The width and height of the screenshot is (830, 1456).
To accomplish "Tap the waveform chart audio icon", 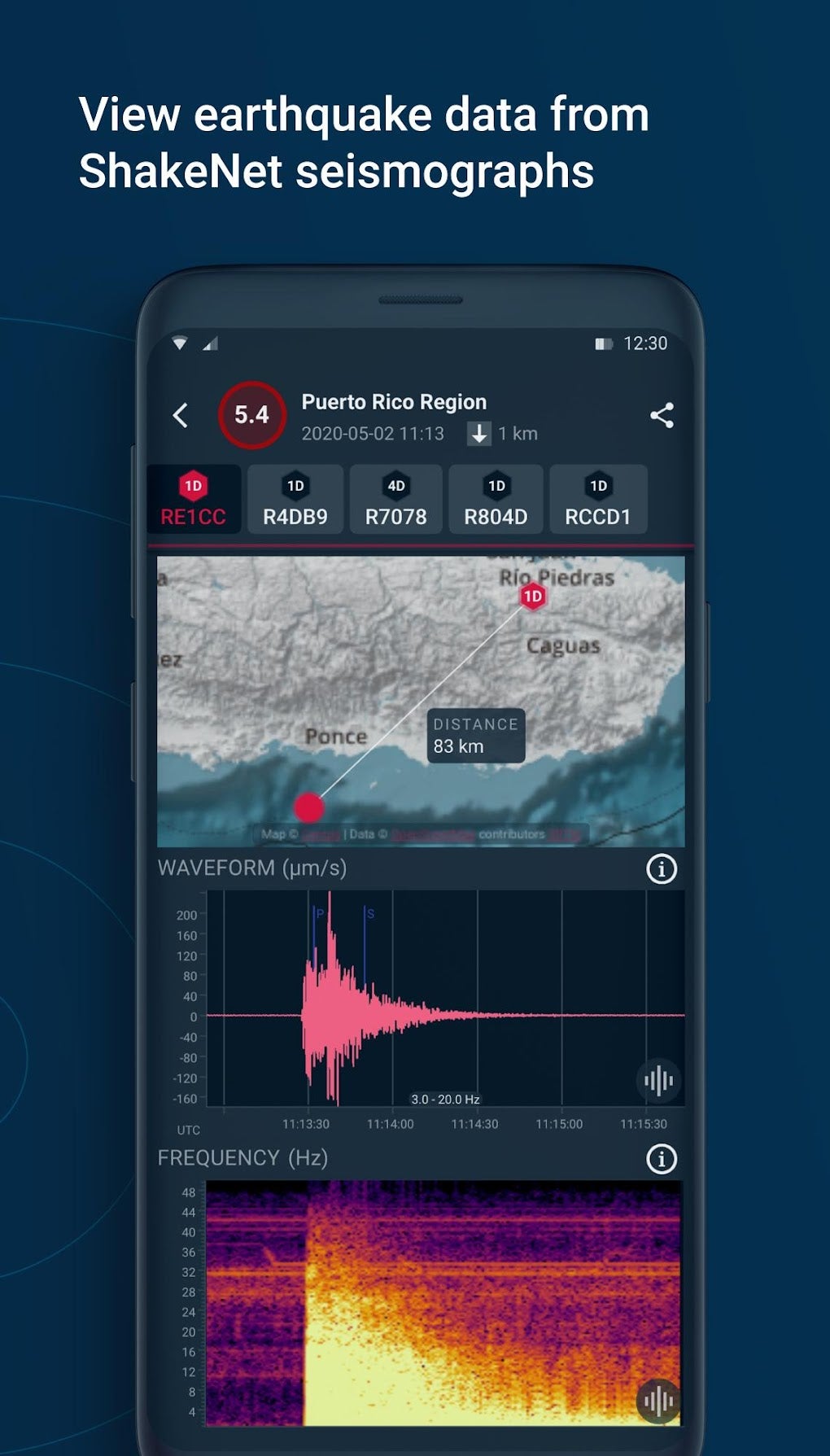I will (658, 1080).
